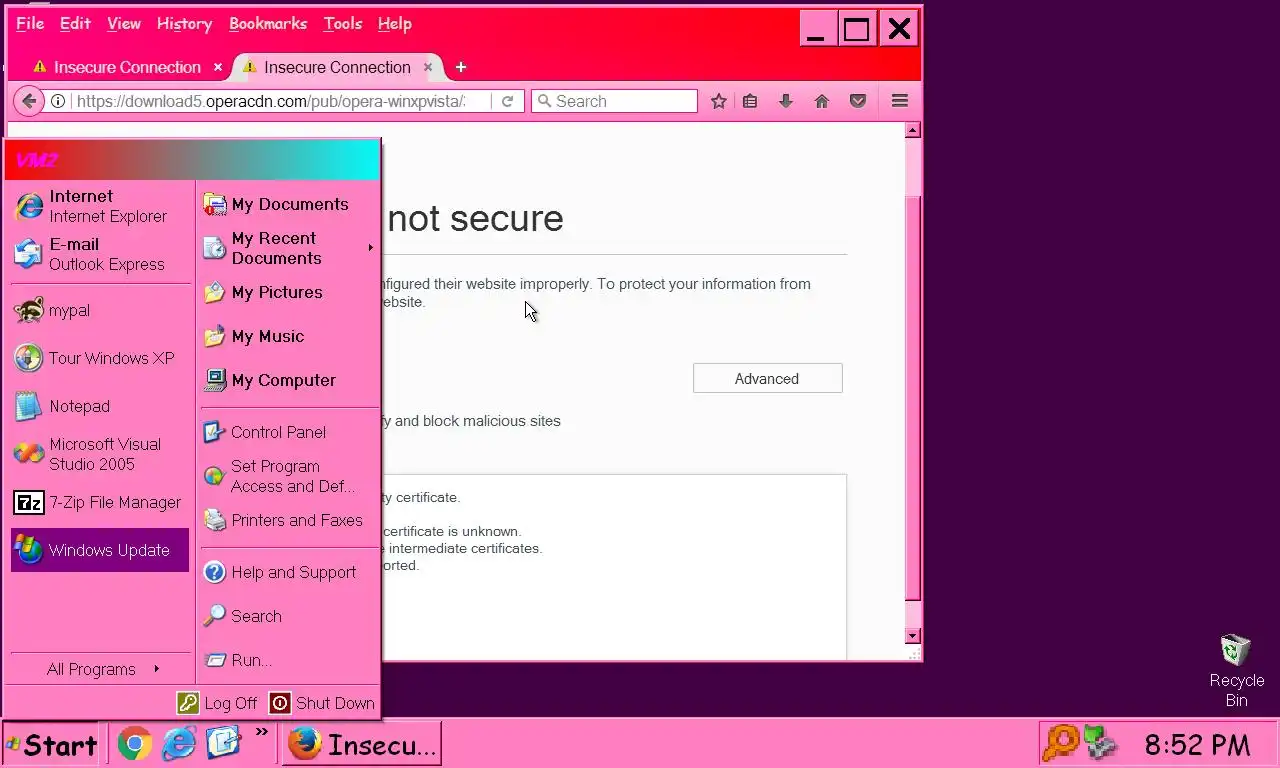Click the Windows Start button
The height and width of the screenshot is (768, 1280).
click(x=51, y=744)
